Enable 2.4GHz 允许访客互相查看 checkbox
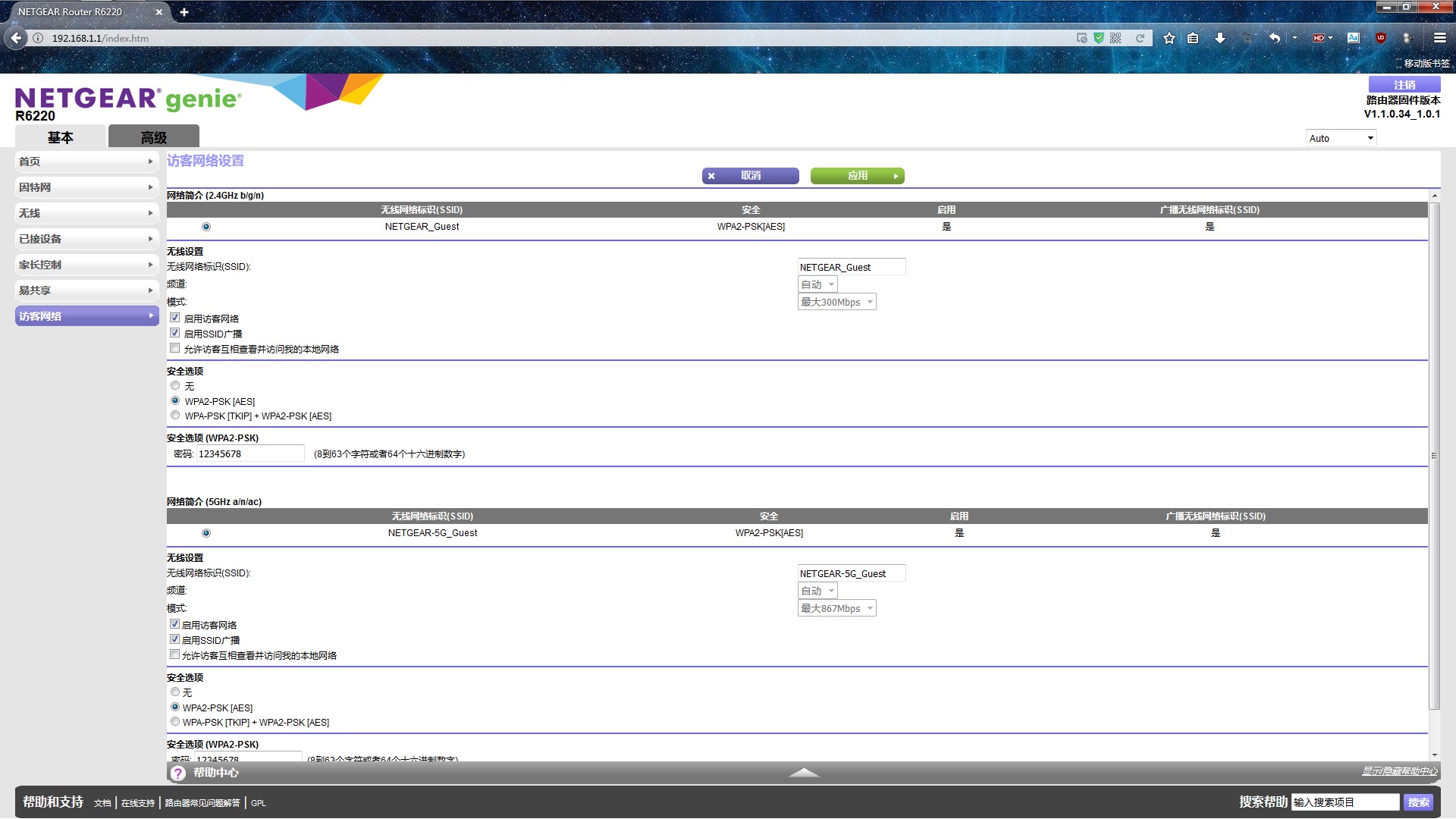This screenshot has height=819, width=1456. [175, 348]
